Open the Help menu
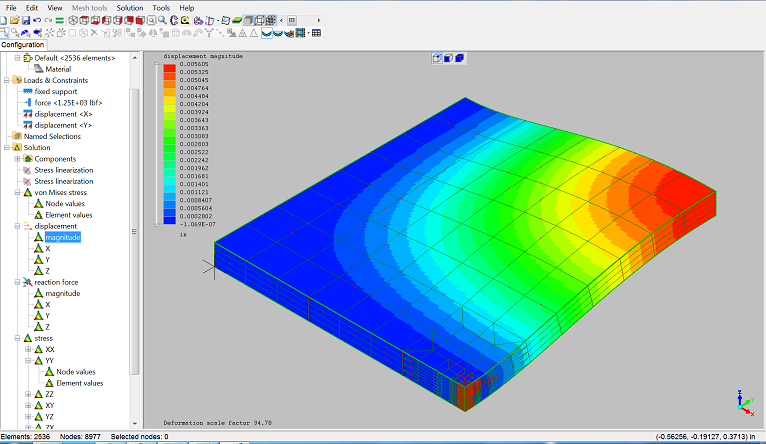 (187, 8)
